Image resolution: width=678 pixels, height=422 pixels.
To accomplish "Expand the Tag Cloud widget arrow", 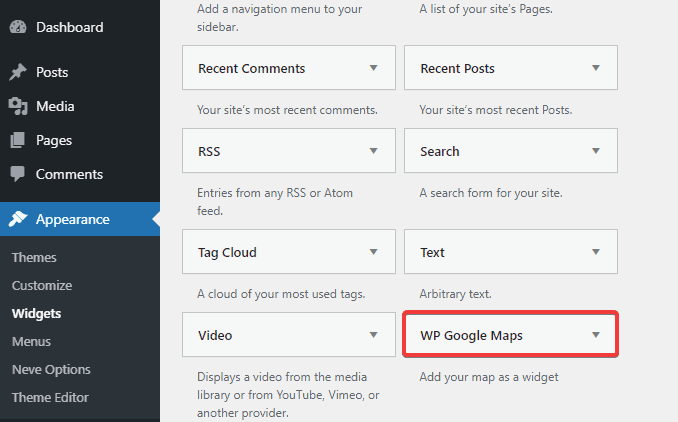I will click(x=374, y=252).
